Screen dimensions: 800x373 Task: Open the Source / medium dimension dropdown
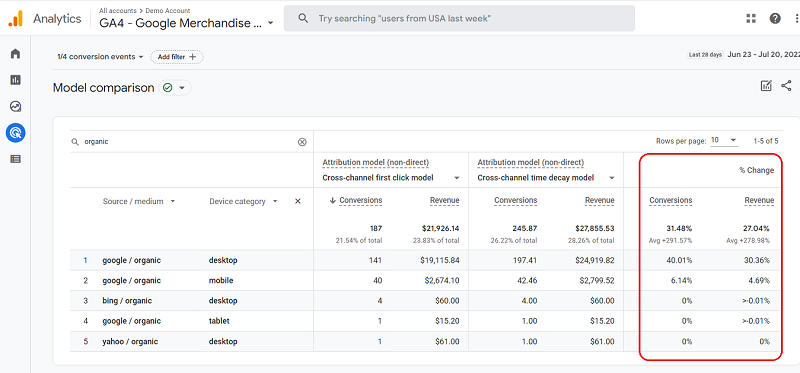click(x=172, y=201)
